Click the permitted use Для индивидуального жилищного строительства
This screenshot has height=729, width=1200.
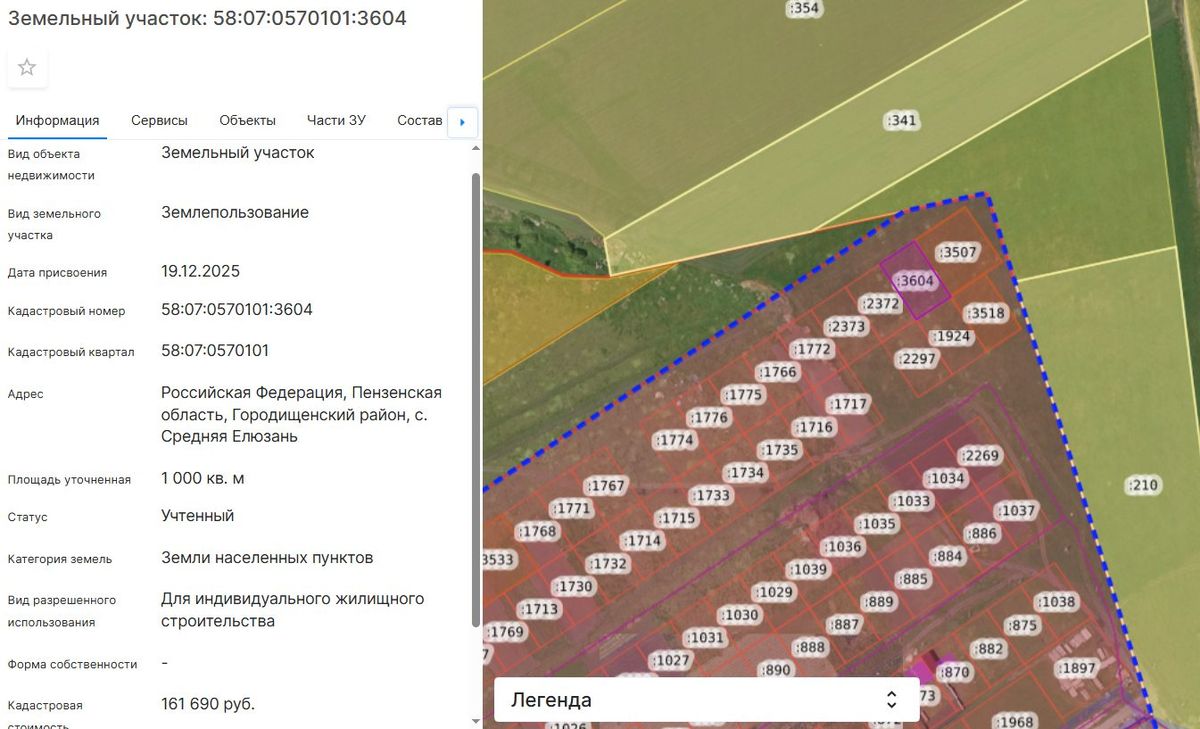(x=293, y=610)
